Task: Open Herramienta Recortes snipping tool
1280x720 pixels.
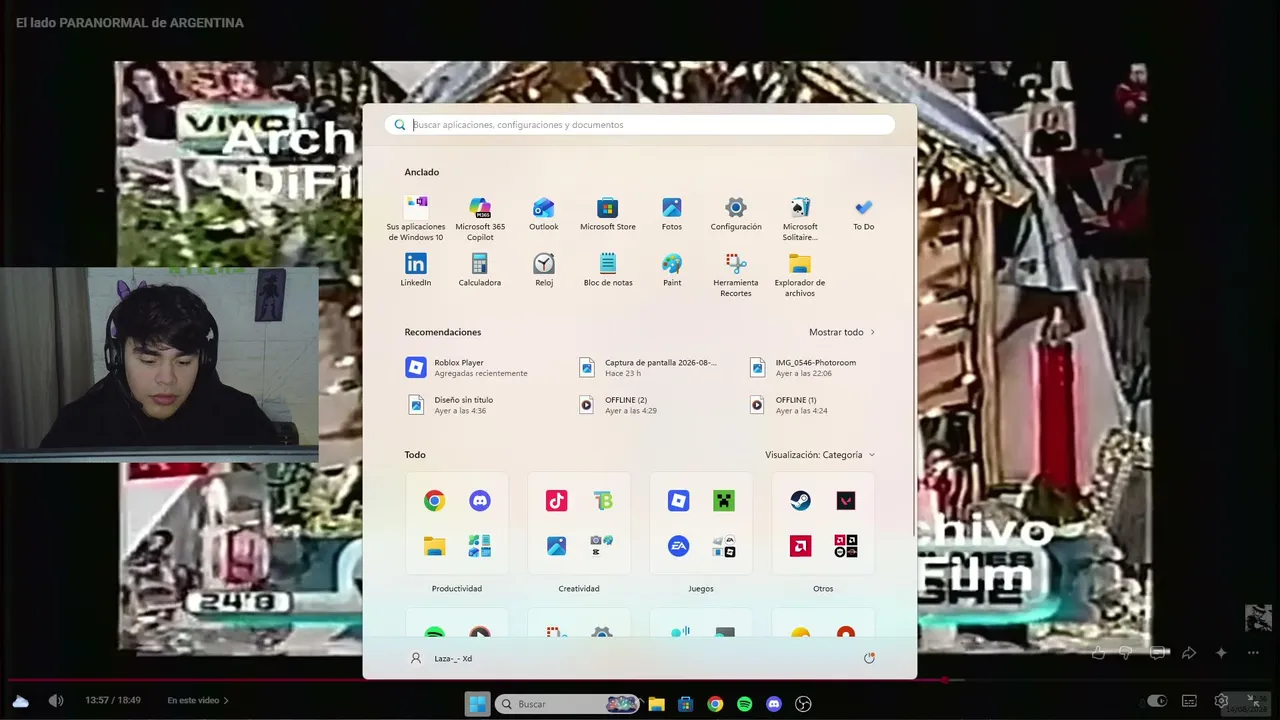Action: [x=736, y=274]
